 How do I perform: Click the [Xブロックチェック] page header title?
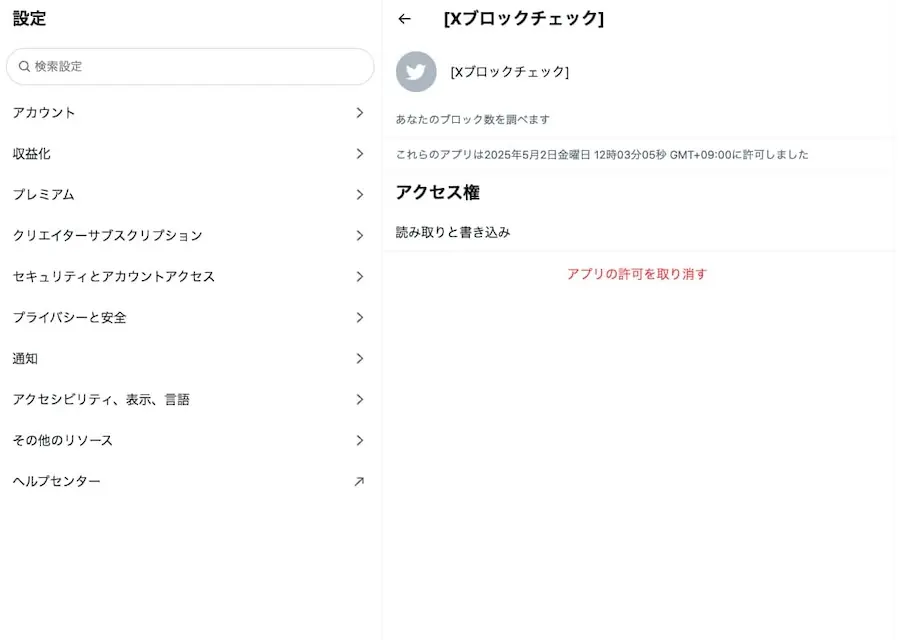tap(523, 18)
